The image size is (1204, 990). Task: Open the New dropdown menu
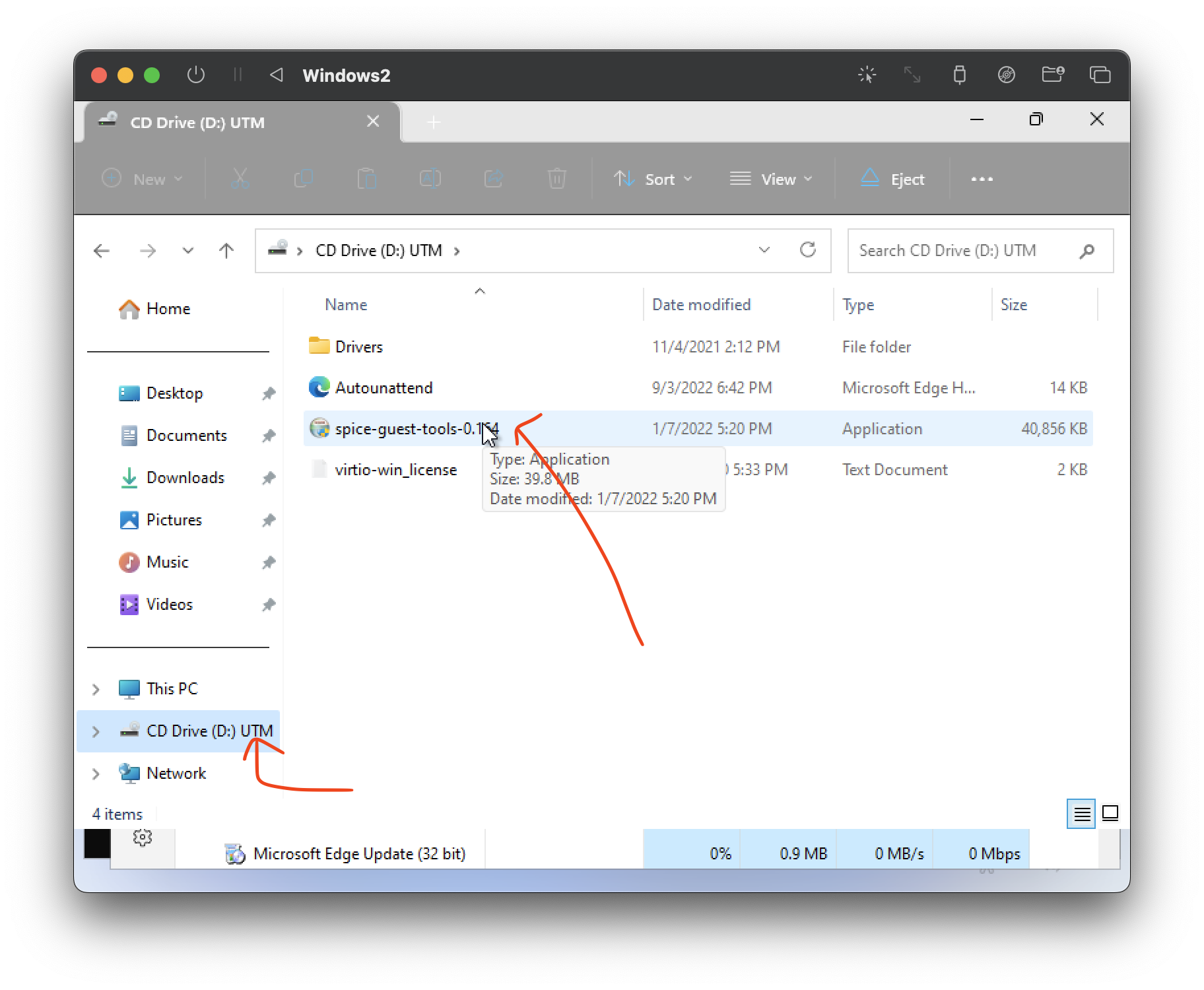pyautogui.click(x=143, y=179)
